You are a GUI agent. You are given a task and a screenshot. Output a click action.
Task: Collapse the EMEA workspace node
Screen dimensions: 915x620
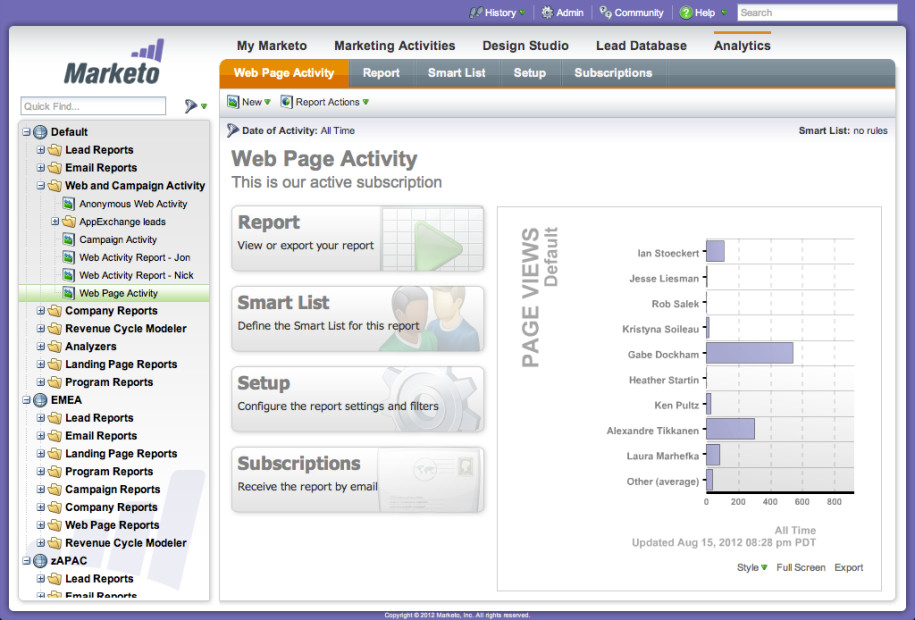click(27, 400)
